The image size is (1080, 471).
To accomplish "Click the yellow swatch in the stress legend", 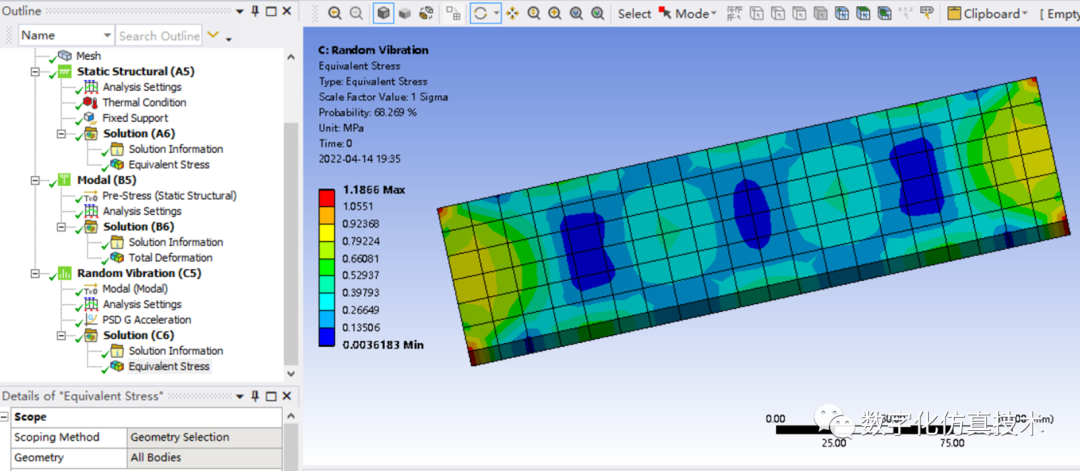I will (327, 233).
